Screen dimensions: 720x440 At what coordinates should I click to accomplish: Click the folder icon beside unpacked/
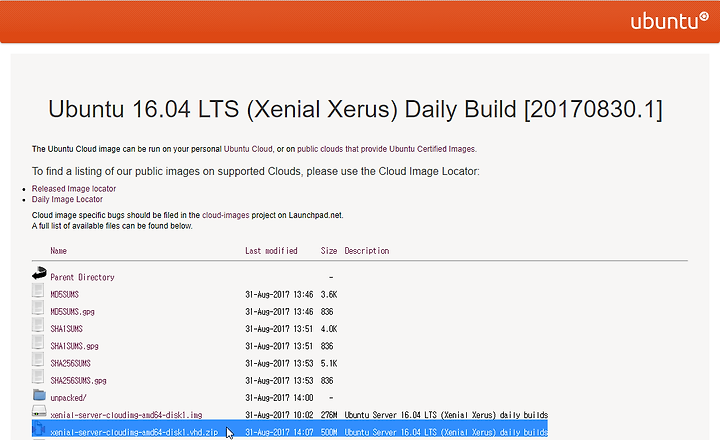pyautogui.click(x=39, y=395)
